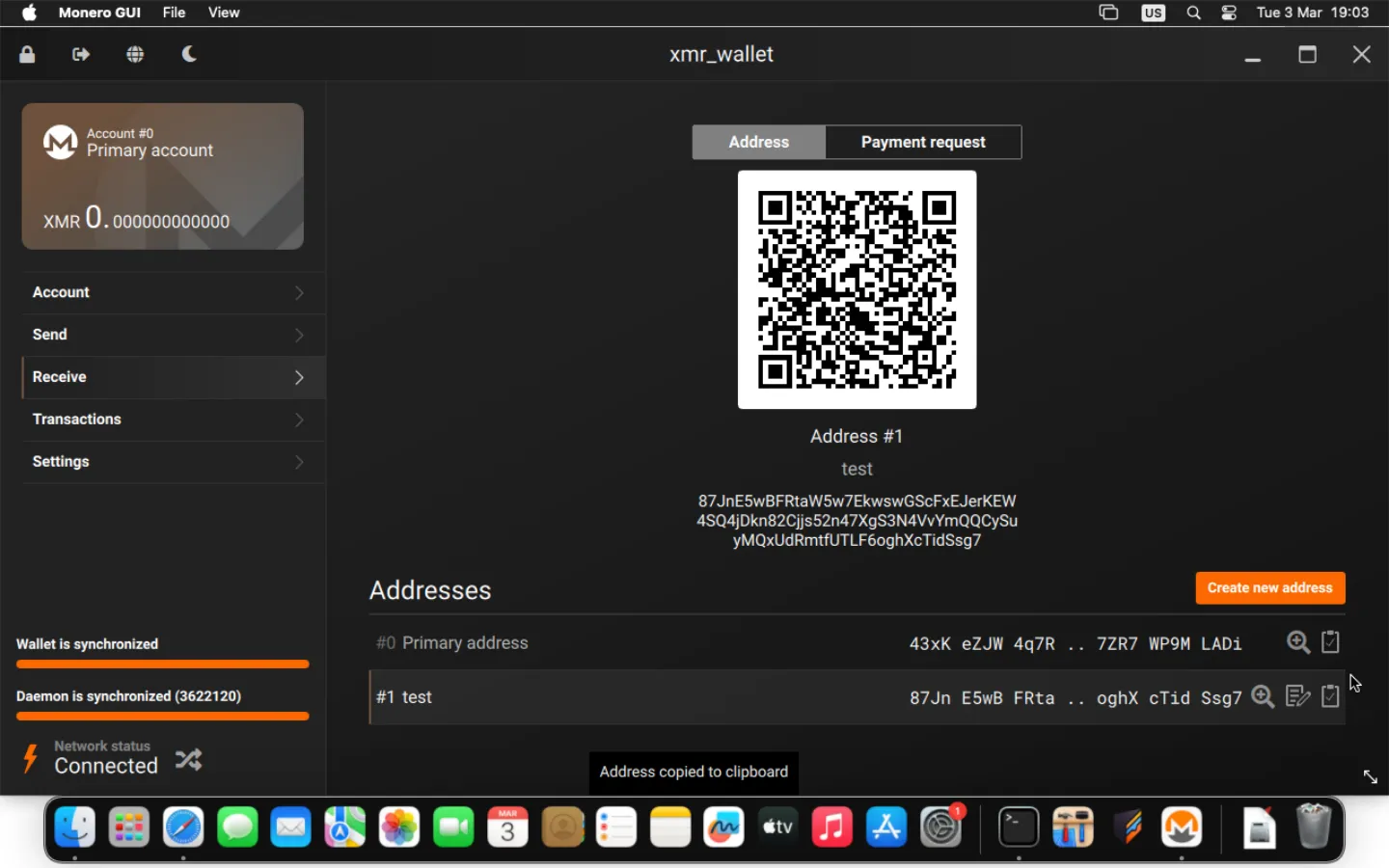This screenshot has height=868, width=1389.
Task: Open System Settings from the dock
Action: [x=941, y=827]
